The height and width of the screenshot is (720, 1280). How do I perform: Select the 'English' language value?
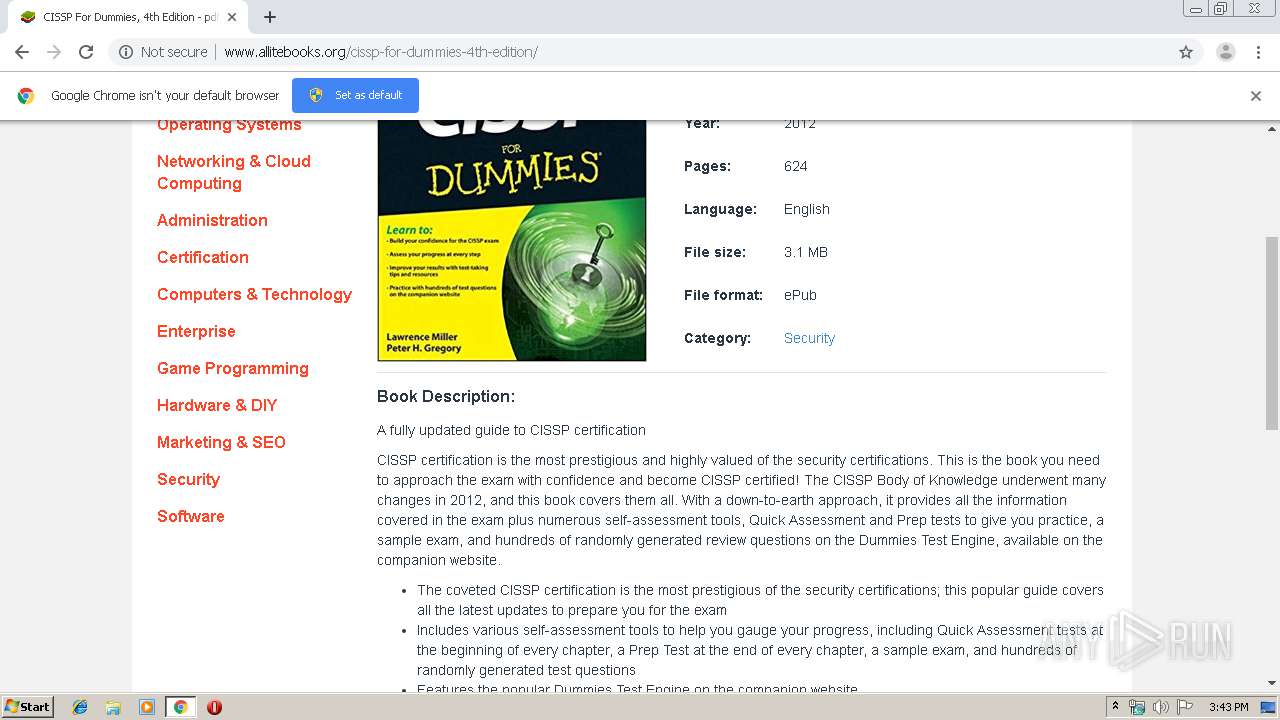807,209
